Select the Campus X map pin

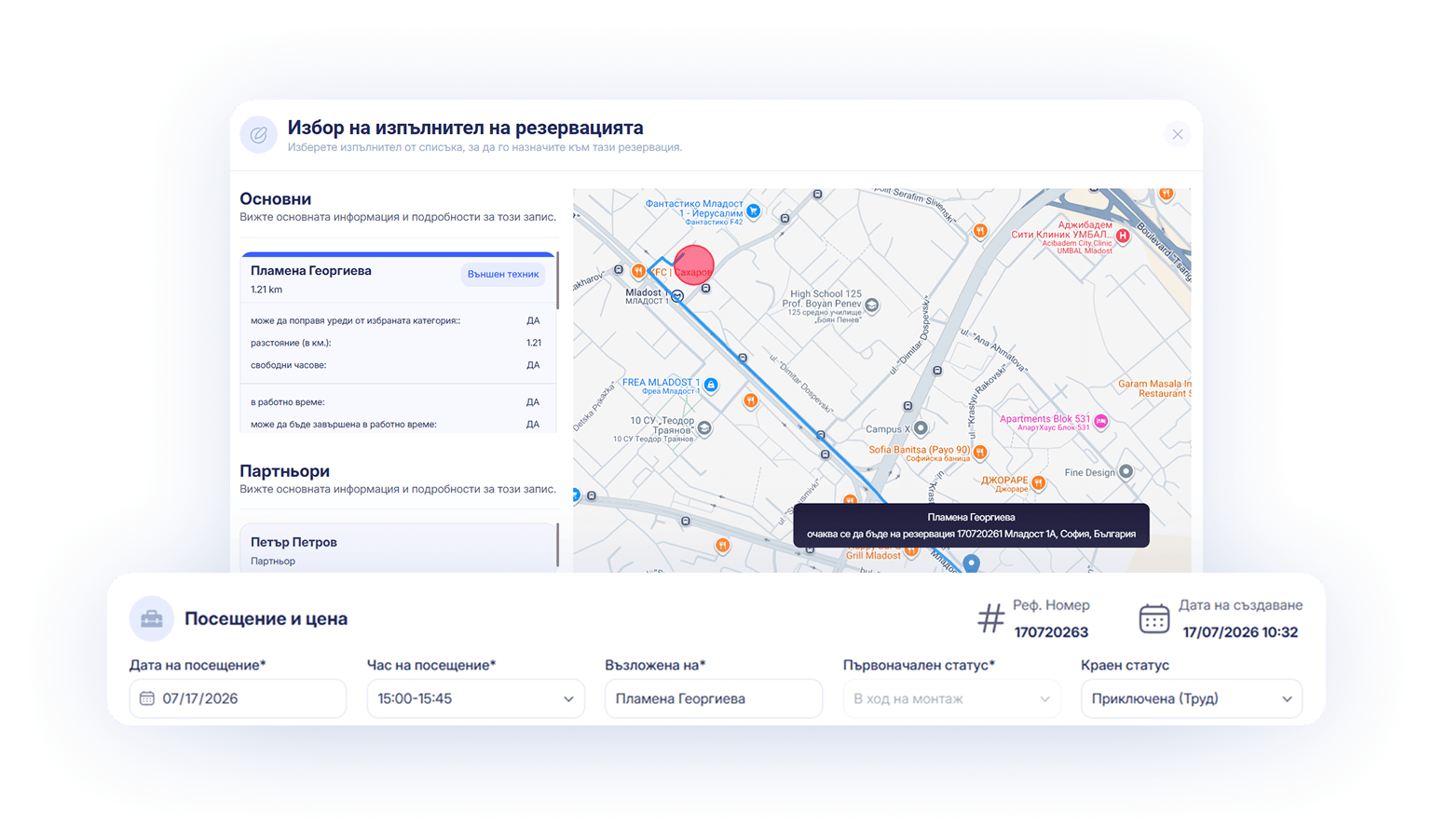921,428
